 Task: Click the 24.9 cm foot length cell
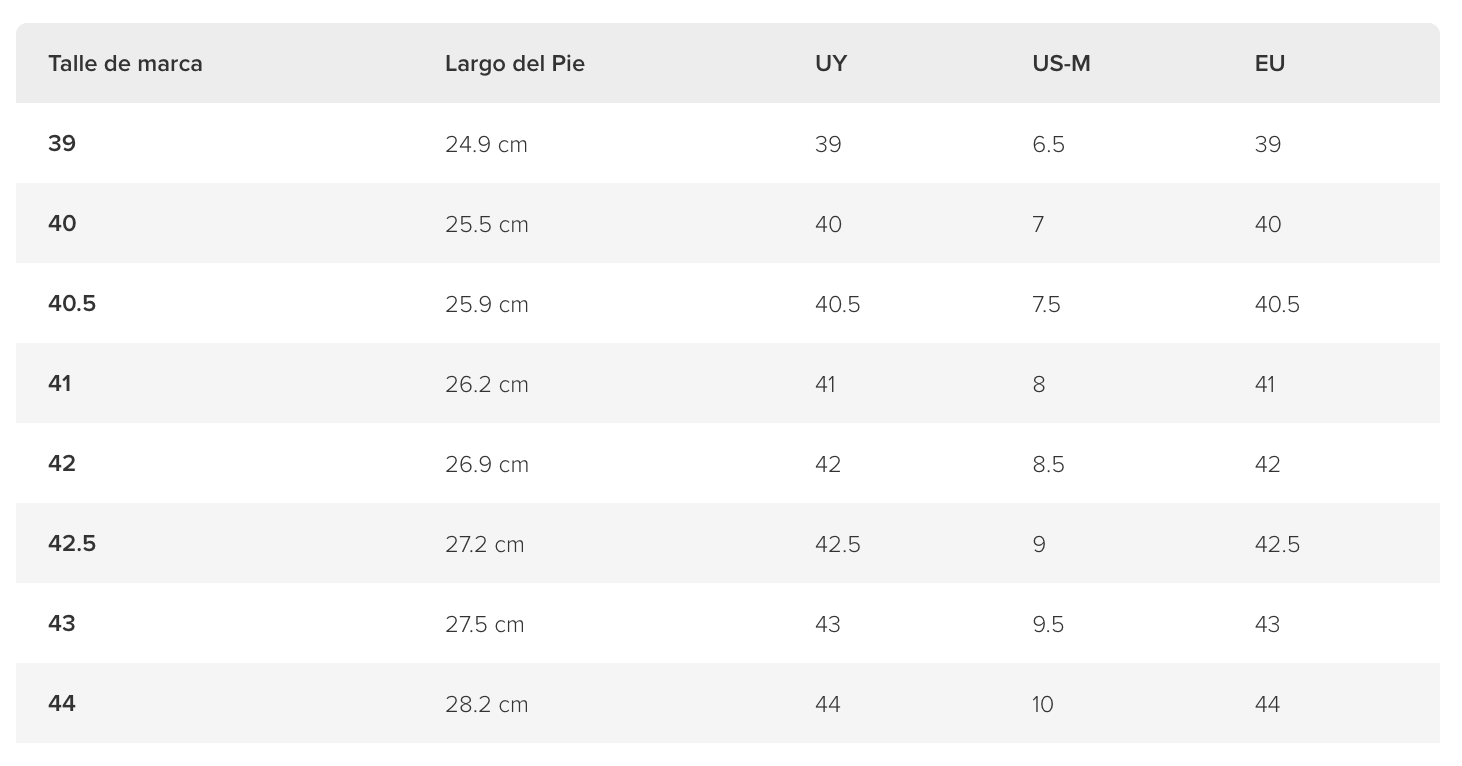[x=486, y=145]
